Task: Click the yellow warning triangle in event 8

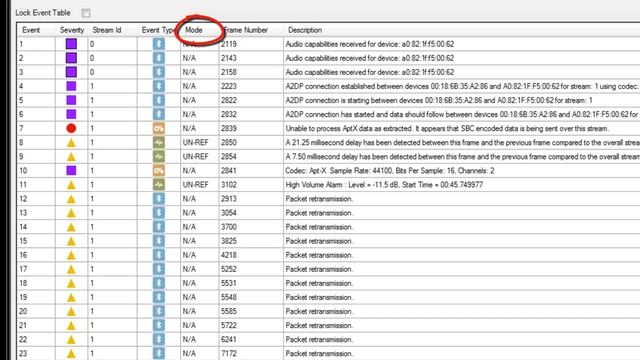Action: point(71,143)
